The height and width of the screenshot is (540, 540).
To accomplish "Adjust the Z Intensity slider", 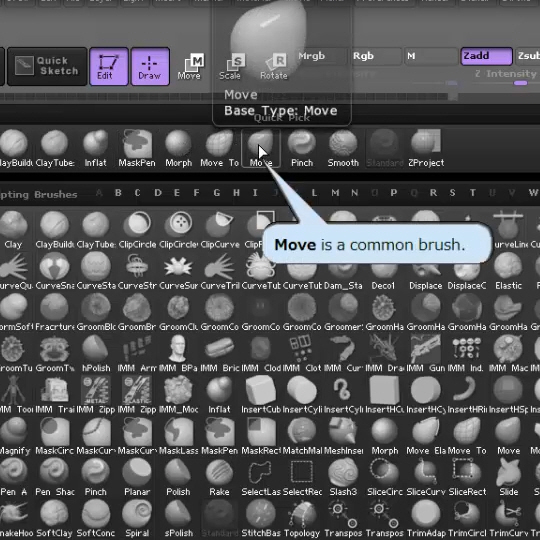I will (505, 77).
